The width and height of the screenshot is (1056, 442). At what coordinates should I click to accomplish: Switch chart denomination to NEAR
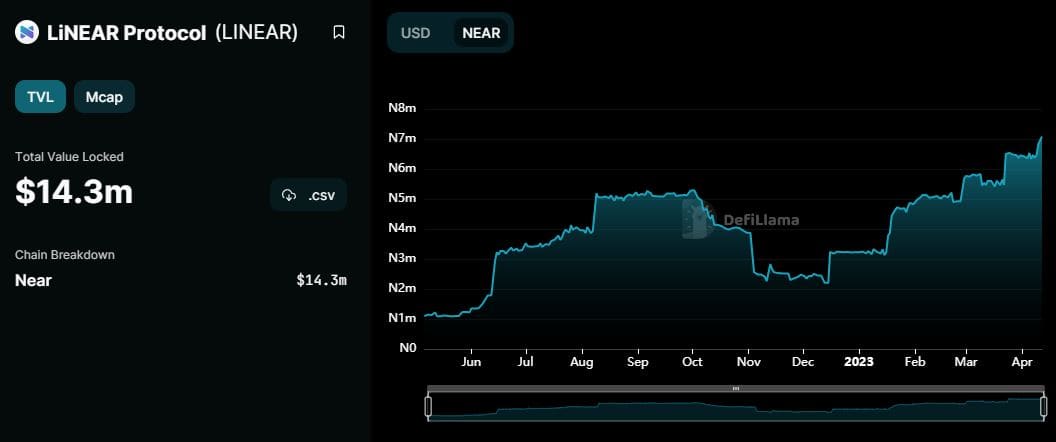click(481, 33)
